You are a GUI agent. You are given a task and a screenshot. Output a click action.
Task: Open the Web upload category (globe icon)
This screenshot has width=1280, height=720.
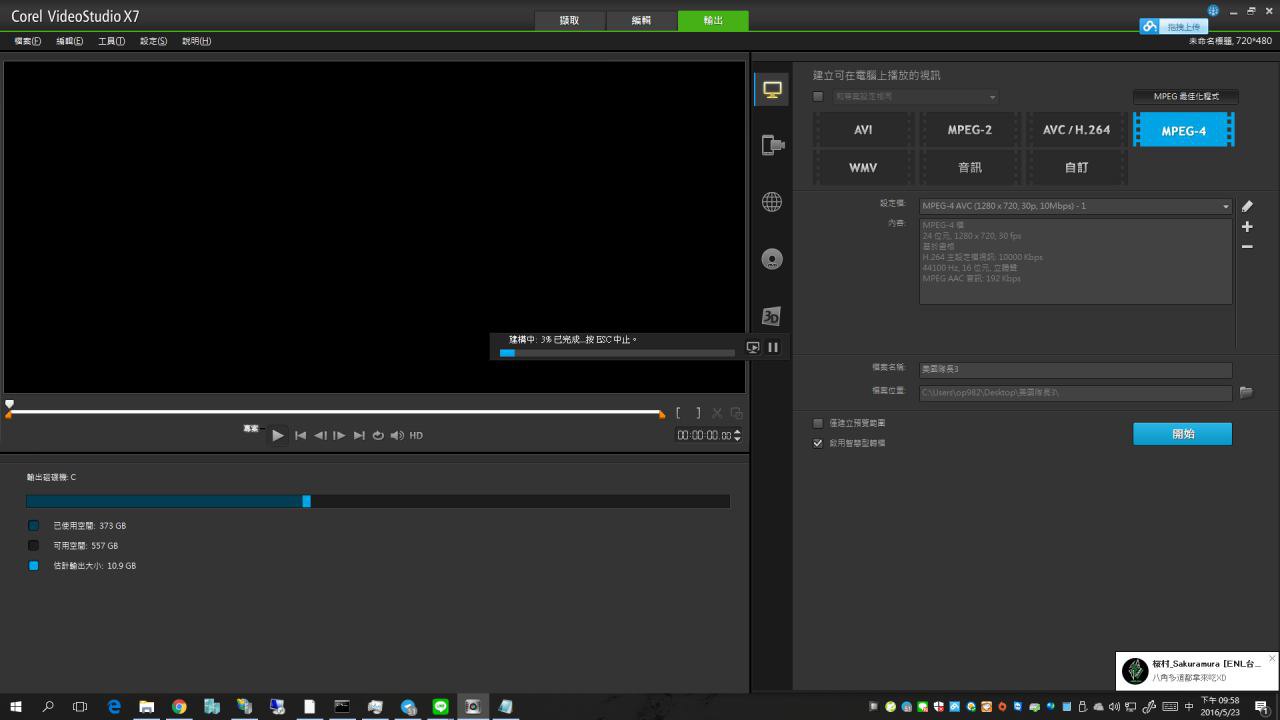(772, 202)
